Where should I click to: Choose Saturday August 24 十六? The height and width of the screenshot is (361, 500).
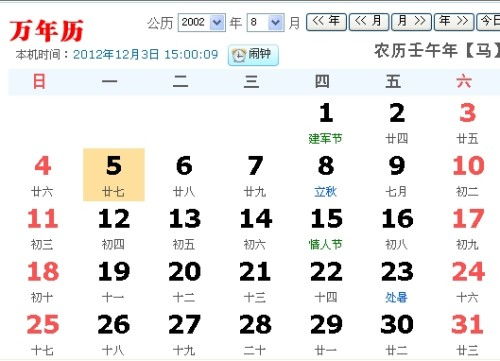(468, 281)
